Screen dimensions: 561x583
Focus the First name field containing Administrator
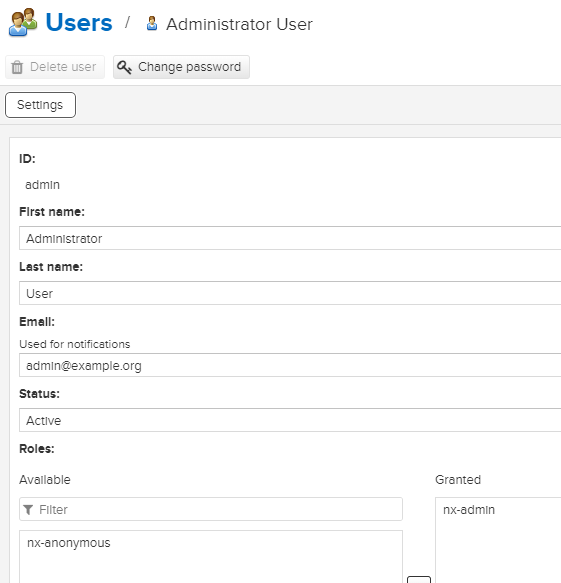[290, 238]
